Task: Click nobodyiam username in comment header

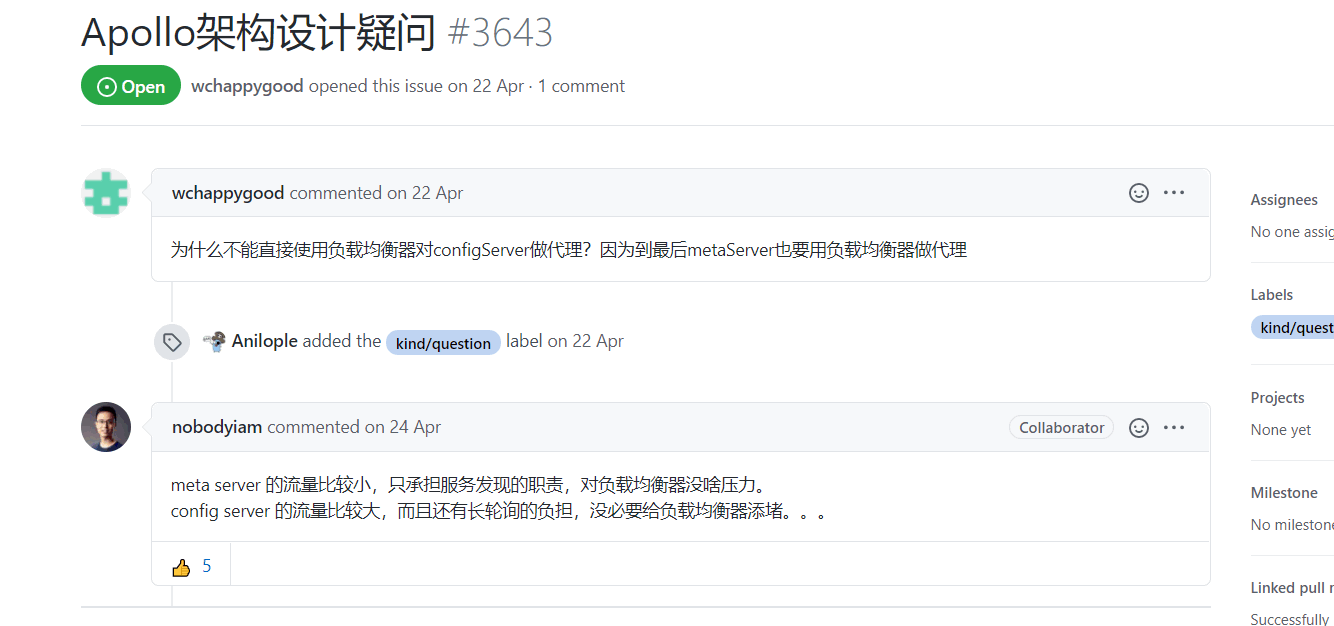Action: point(217,427)
